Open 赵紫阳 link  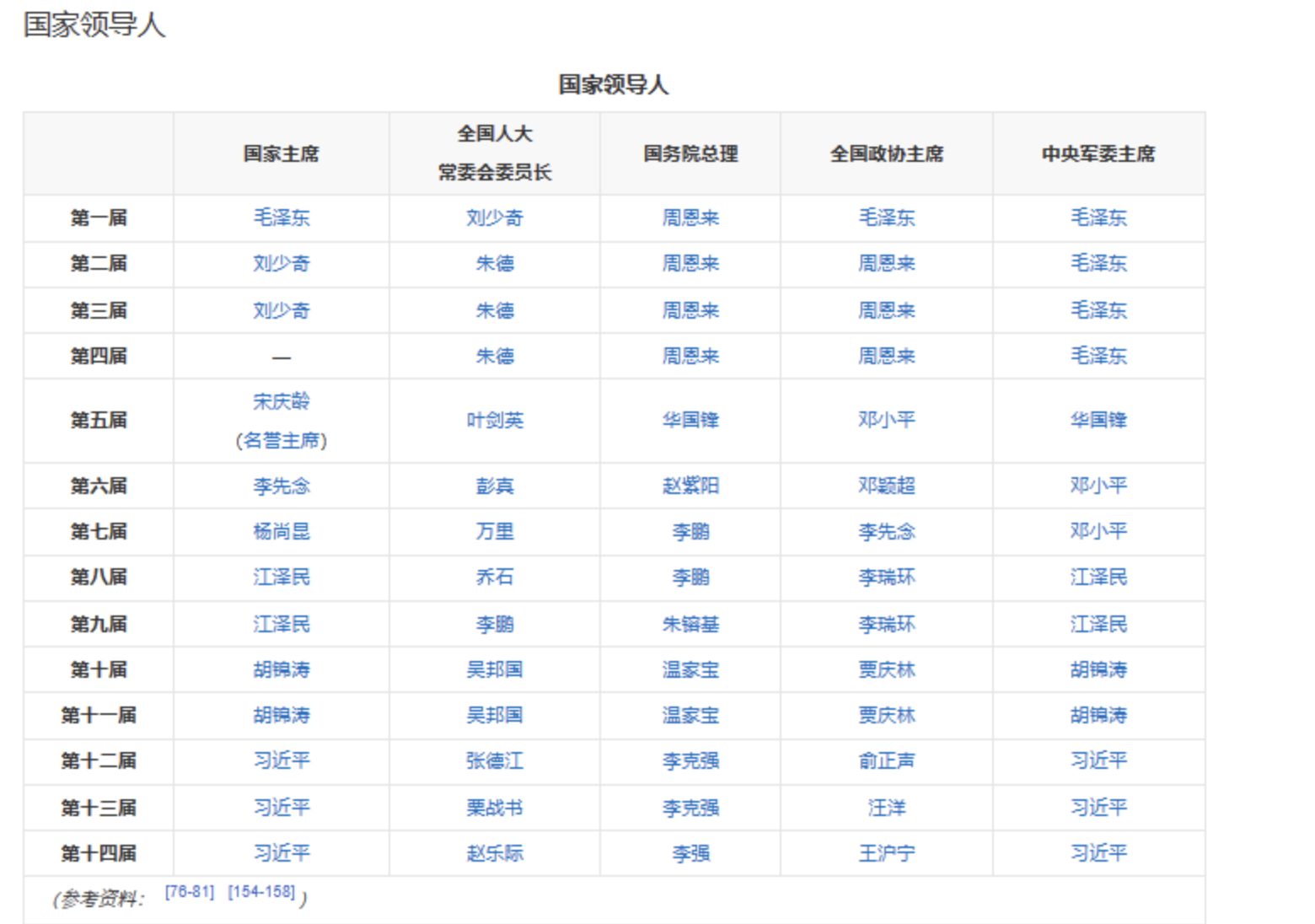pos(690,486)
